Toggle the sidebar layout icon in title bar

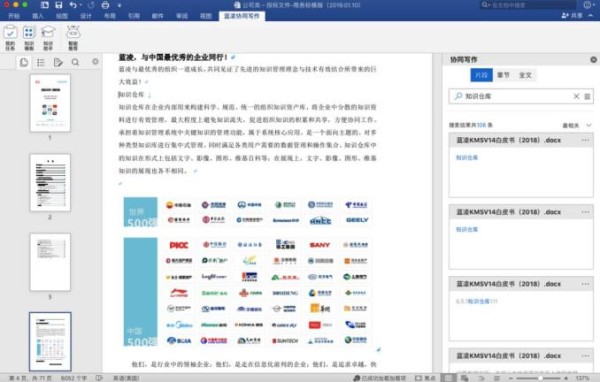click(44, 5)
